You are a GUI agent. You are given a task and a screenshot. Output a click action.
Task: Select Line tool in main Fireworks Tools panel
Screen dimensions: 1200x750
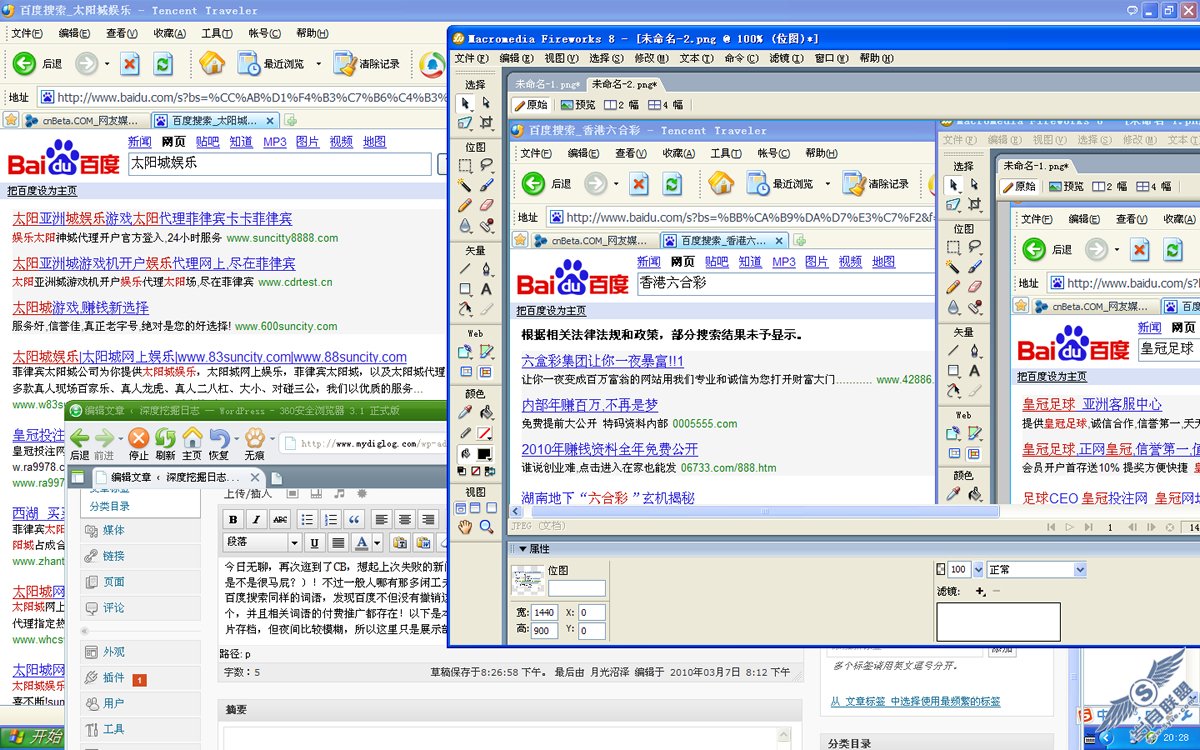(x=465, y=269)
